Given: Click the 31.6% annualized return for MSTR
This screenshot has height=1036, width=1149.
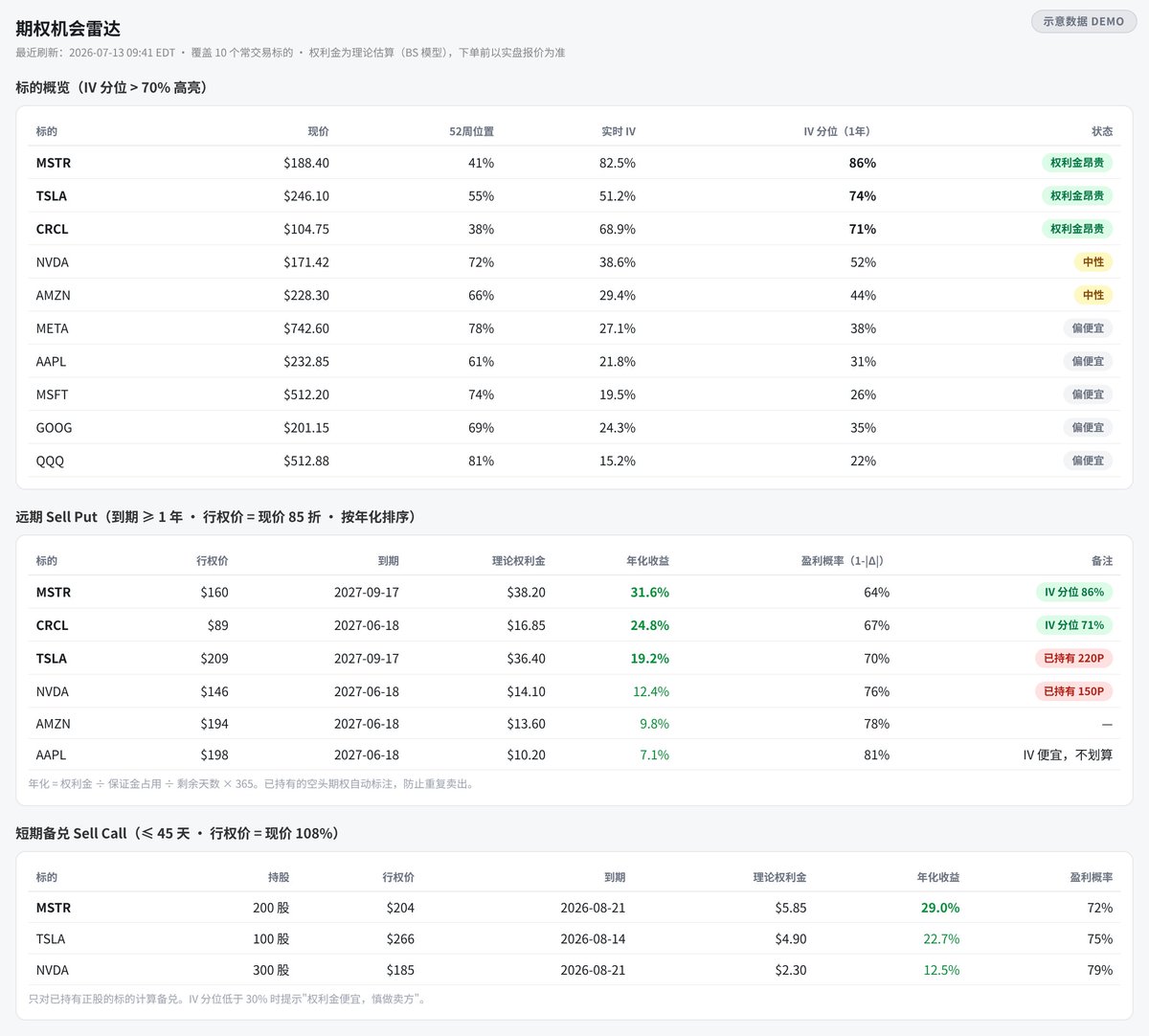Looking at the screenshot, I should (x=649, y=592).
